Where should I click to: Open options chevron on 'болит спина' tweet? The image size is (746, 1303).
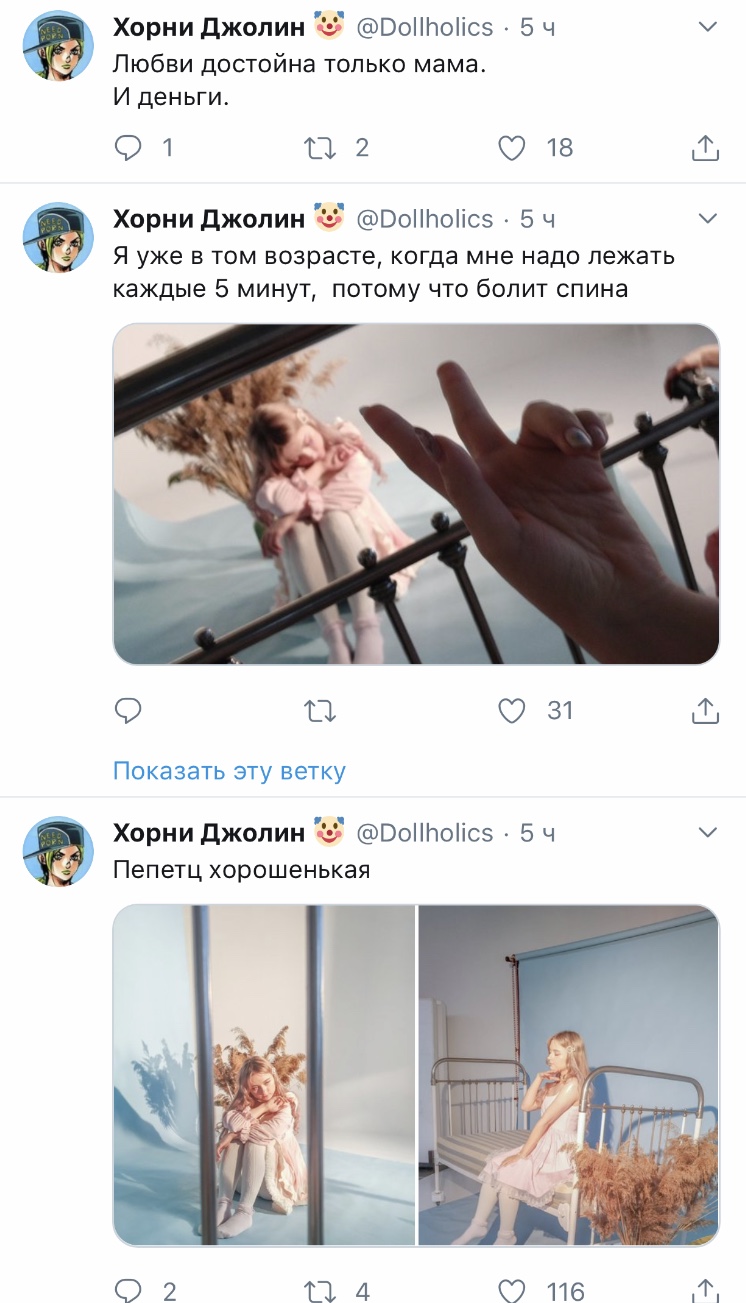coord(707,219)
